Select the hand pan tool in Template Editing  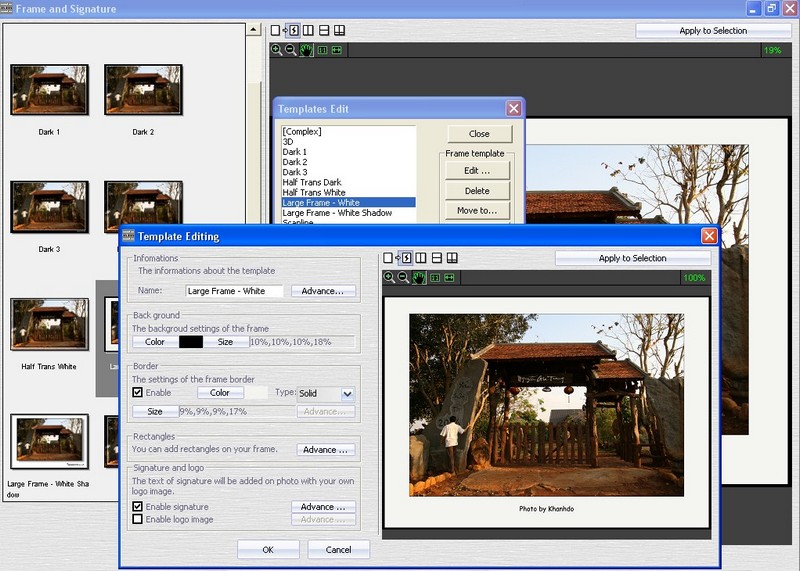pyautogui.click(x=419, y=277)
